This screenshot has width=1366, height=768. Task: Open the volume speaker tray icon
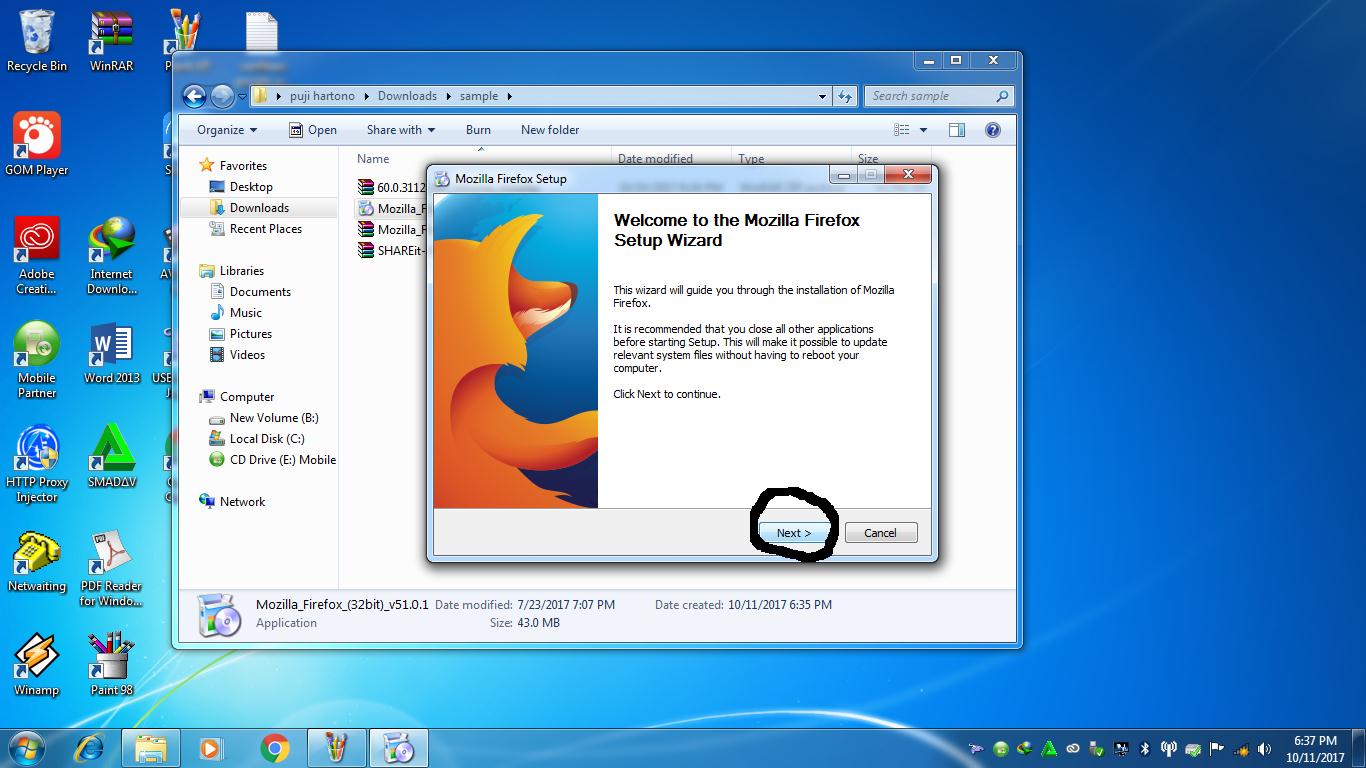click(1265, 748)
